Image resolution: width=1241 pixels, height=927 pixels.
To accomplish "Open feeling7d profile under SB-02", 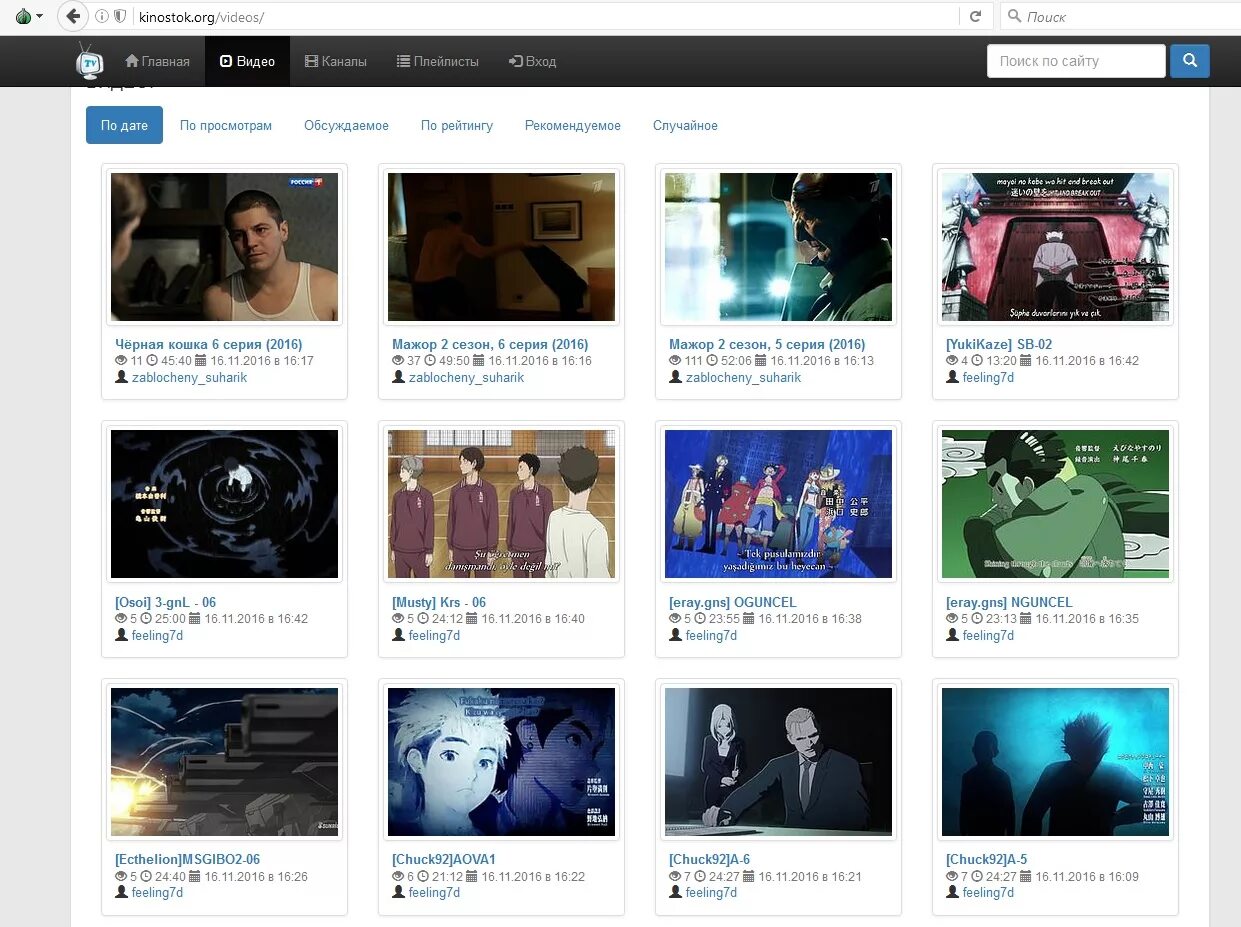I will (988, 378).
